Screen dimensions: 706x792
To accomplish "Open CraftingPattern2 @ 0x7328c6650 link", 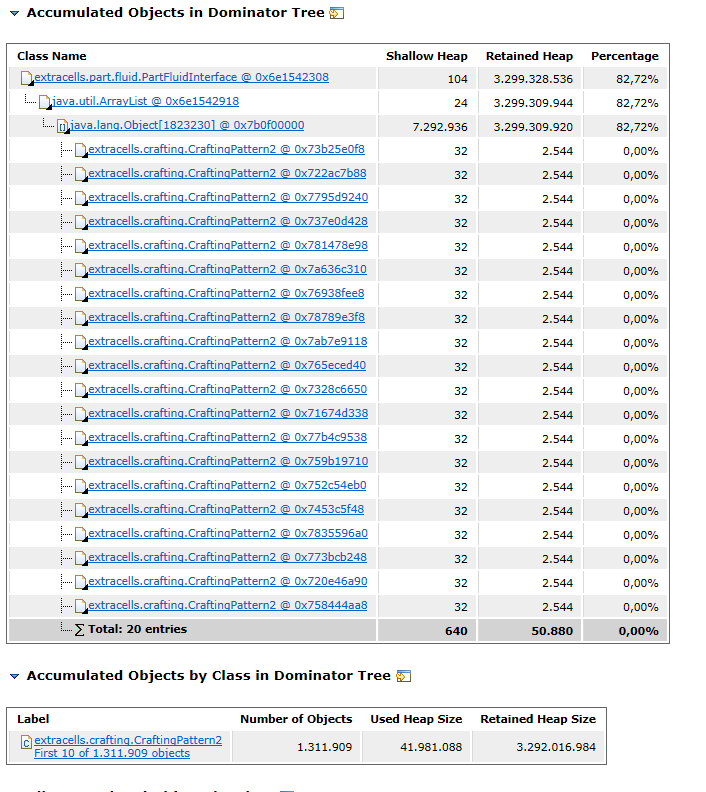I will [x=228, y=389].
